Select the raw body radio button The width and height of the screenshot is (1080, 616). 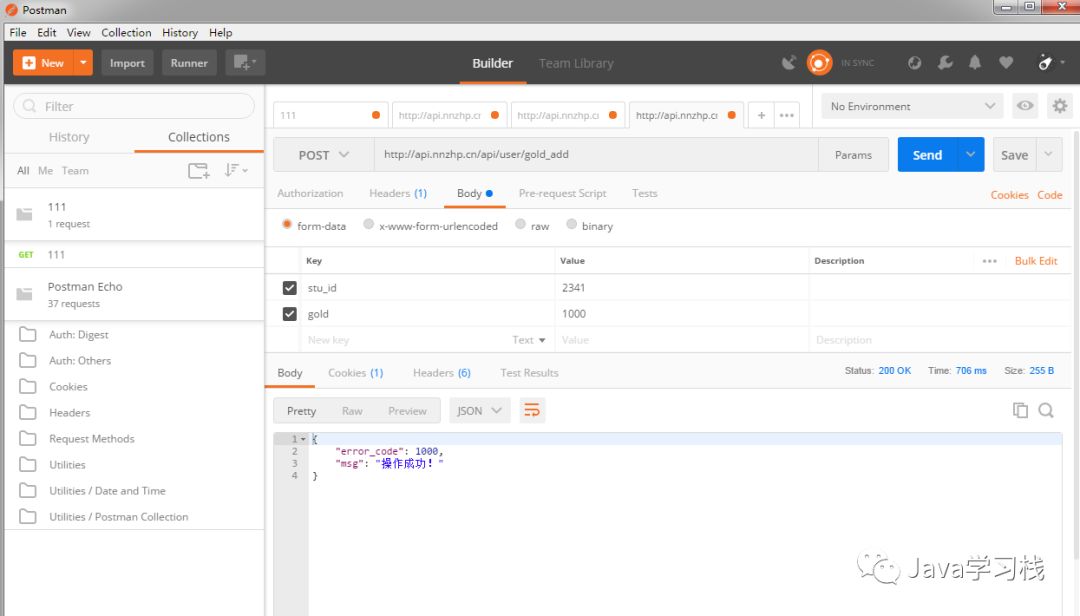(x=520, y=225)
